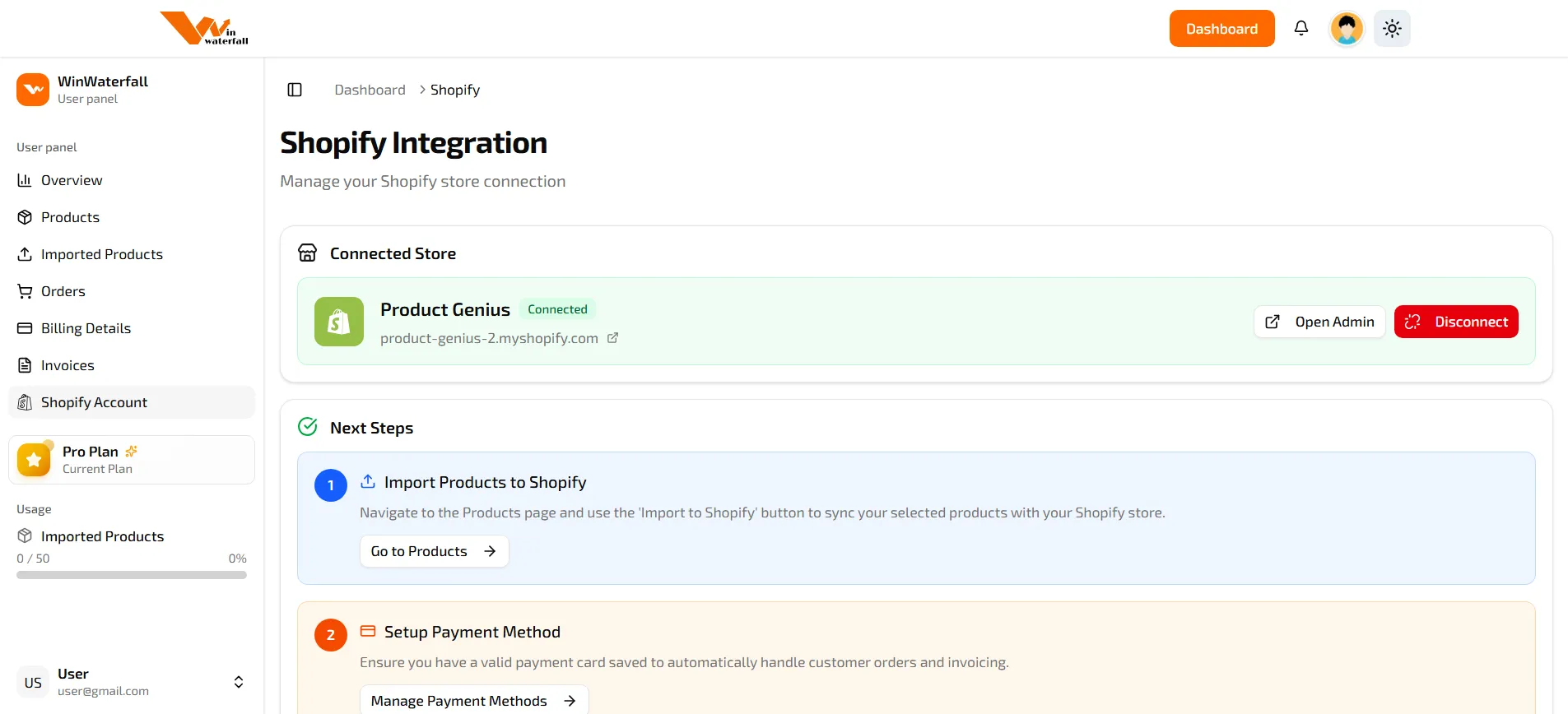The width and height of the screenshot is (1568, 714).
Task: Open Billing Details in the sidebar
Action: coord(132,328)
